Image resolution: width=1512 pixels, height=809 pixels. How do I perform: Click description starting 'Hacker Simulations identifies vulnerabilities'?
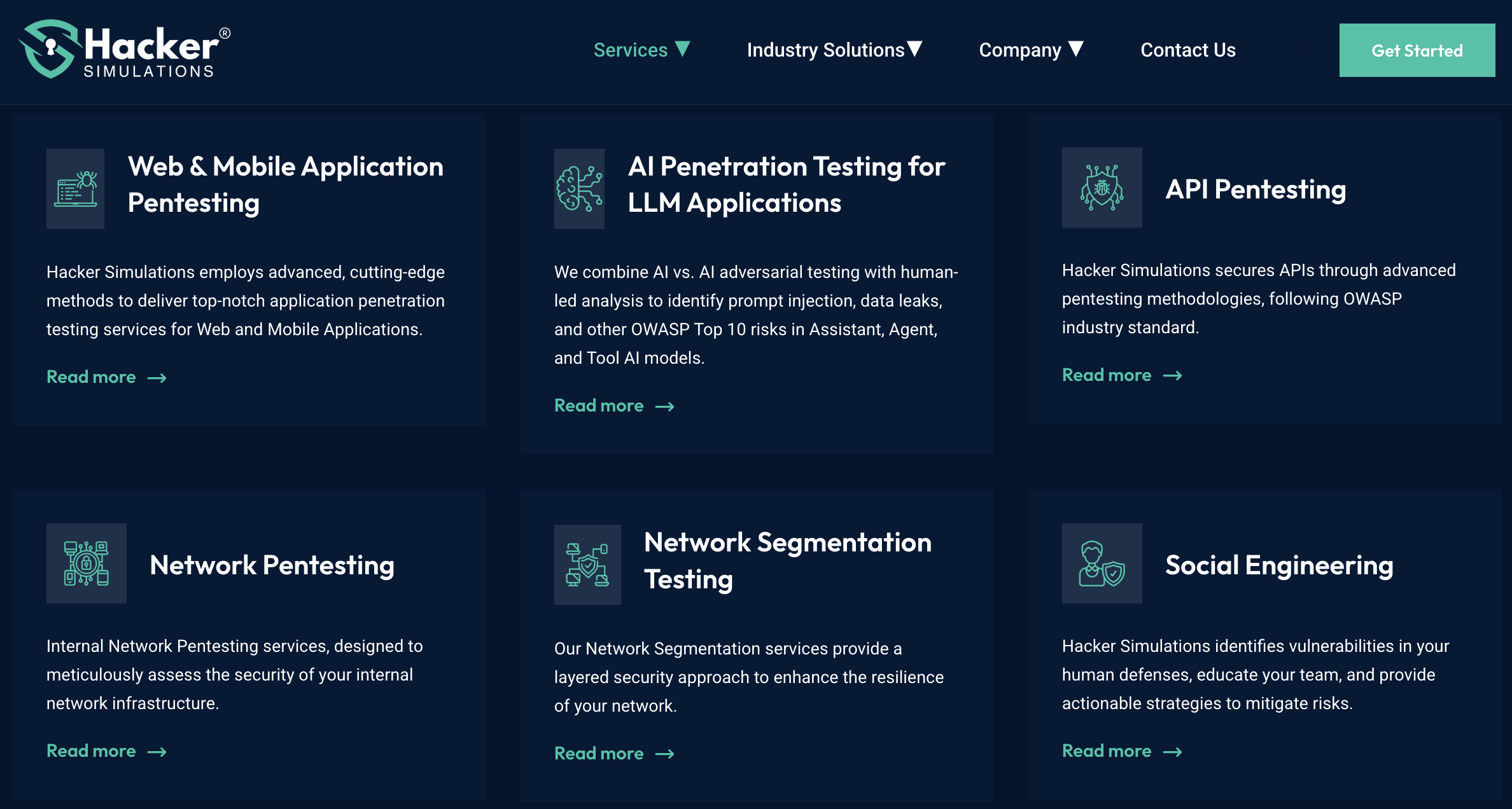click(x=1256, y=675)
